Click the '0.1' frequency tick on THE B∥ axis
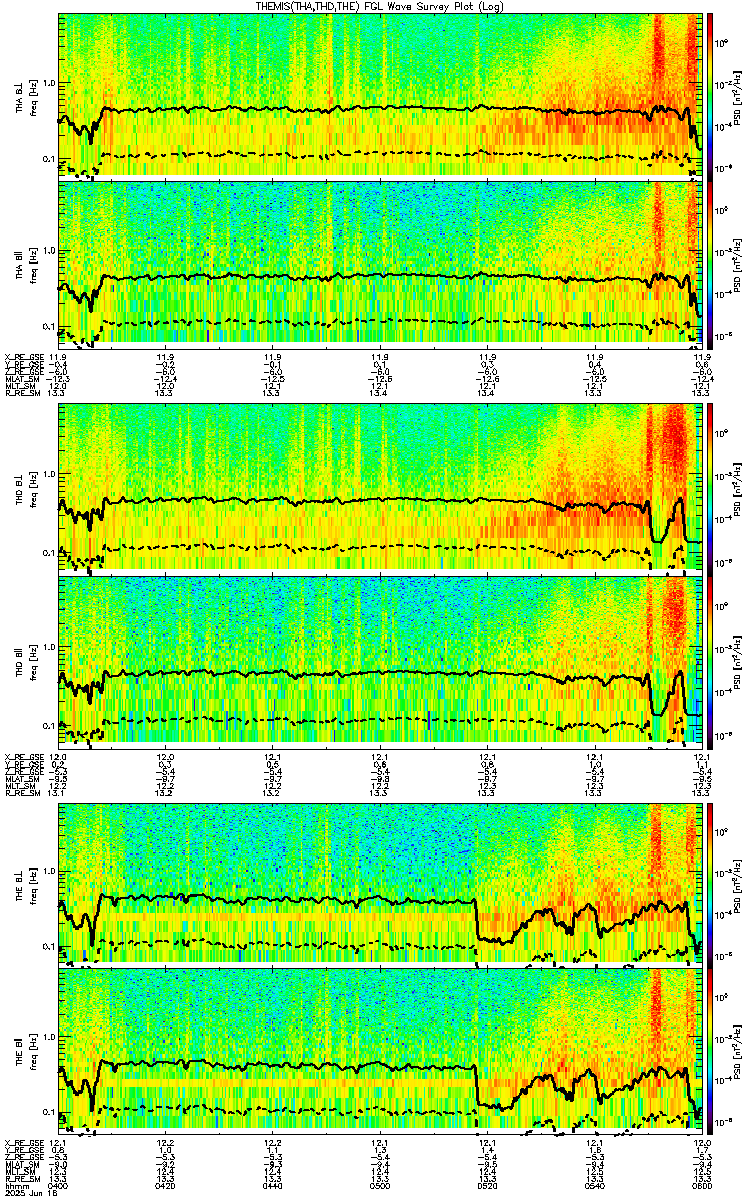The image size is (750, 1200). point(49,1112)
